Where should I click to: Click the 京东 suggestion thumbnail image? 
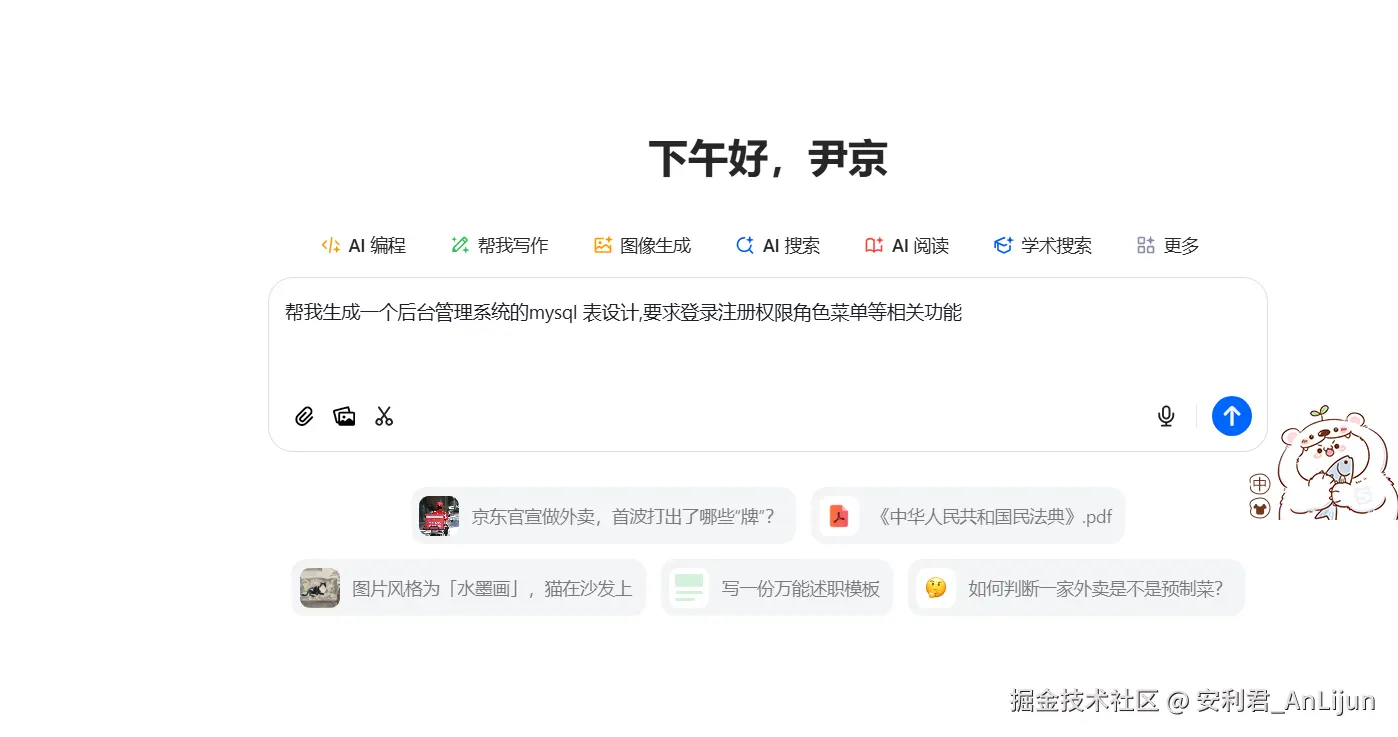pyautogui.click(x=439, y=516)
